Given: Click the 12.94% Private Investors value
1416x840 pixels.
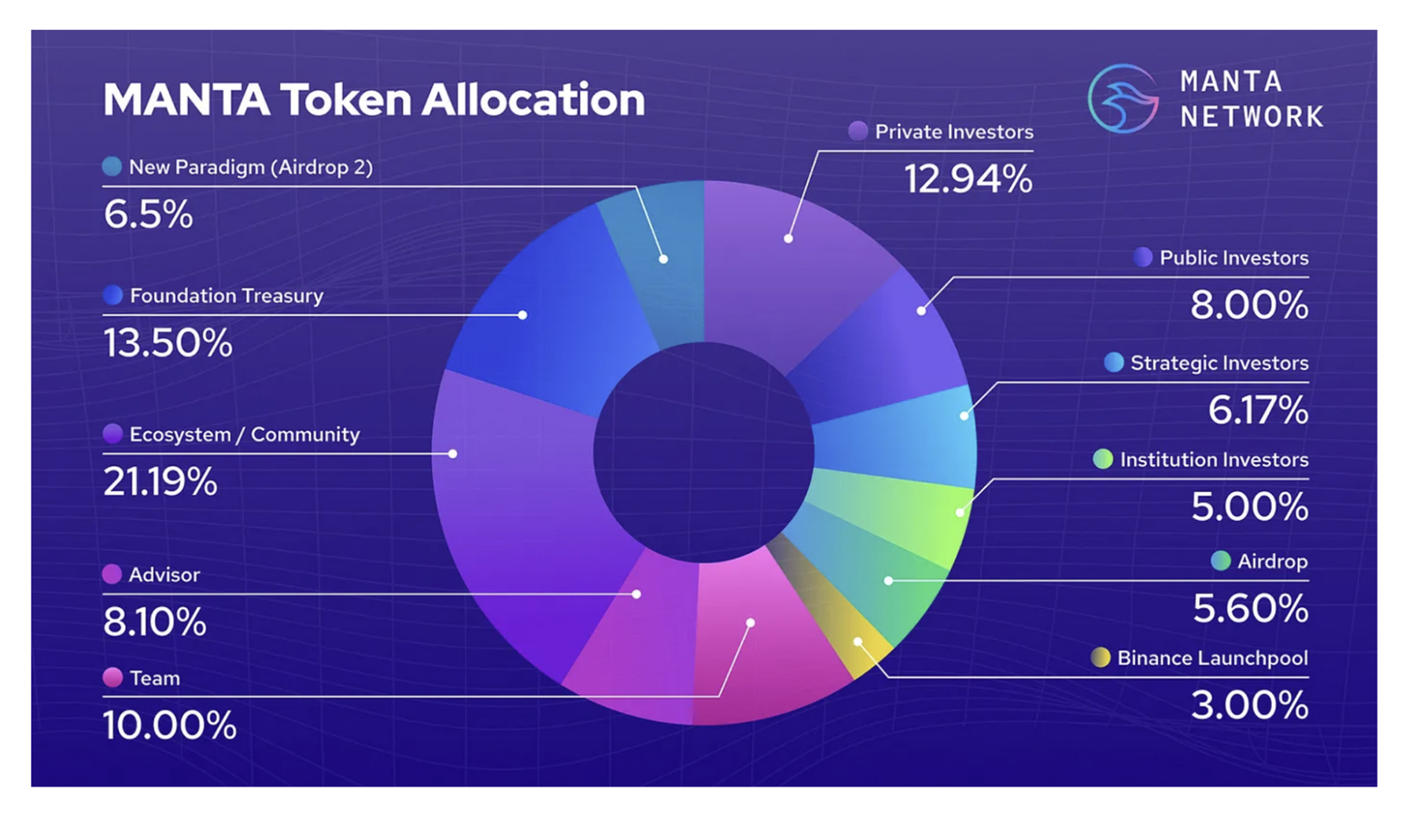Looking at the screenshot, I should click(x=968, y=179).
